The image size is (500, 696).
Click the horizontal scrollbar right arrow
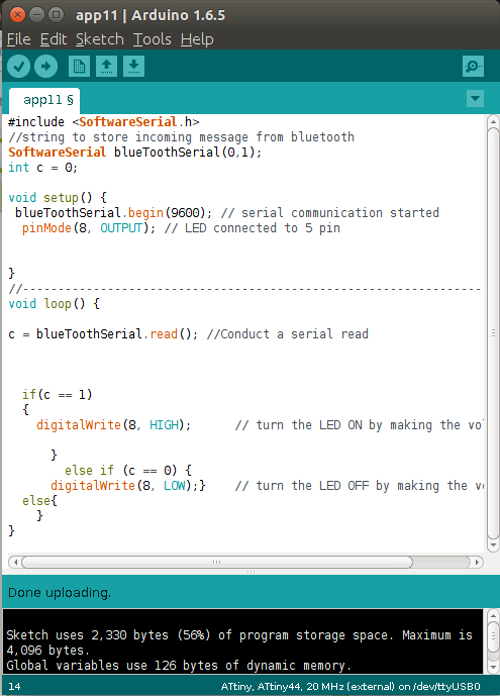[477, 562]
